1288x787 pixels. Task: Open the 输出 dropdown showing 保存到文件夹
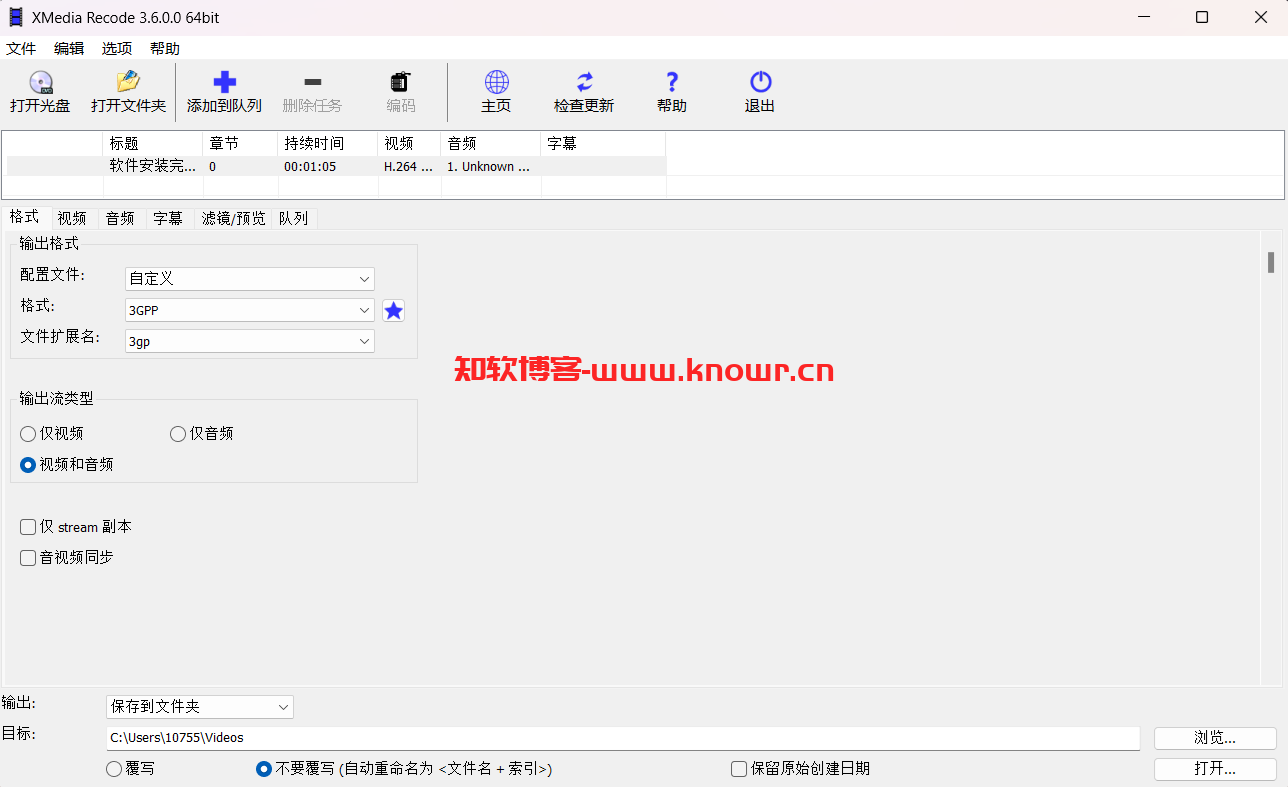200,707
